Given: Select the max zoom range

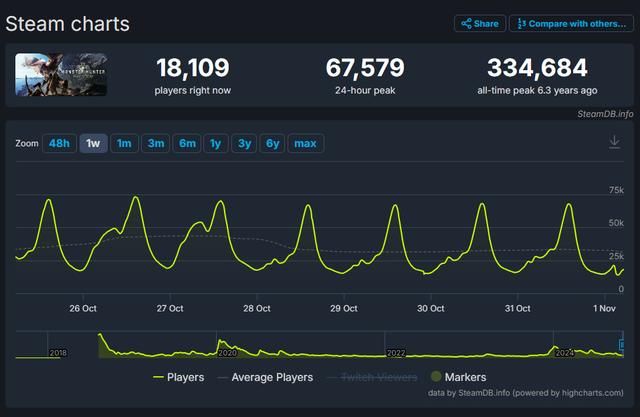Looking at the screenshot, I should coord(306,144).
